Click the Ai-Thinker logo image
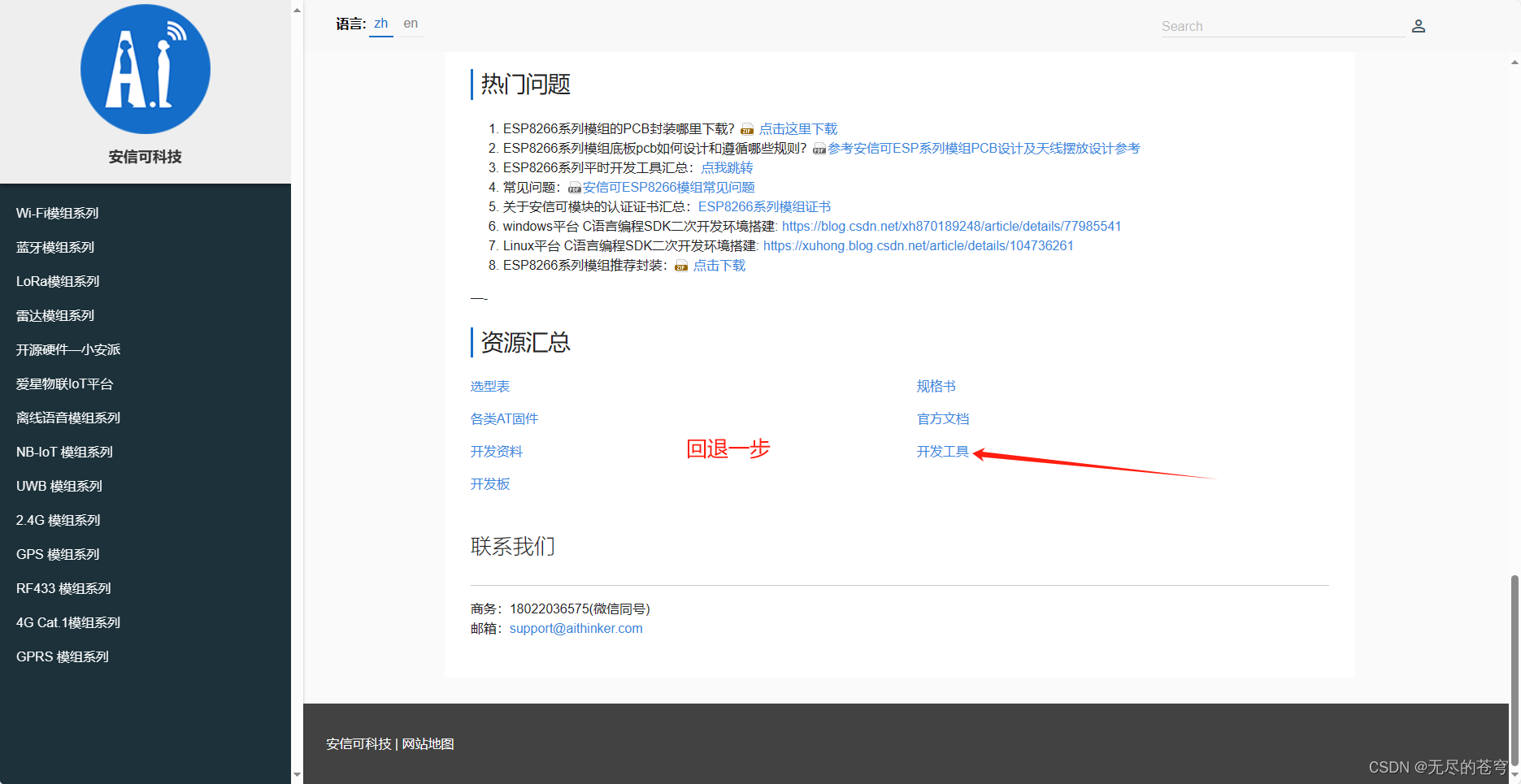This screenshot has height=784, width=1521. point(146,69)
